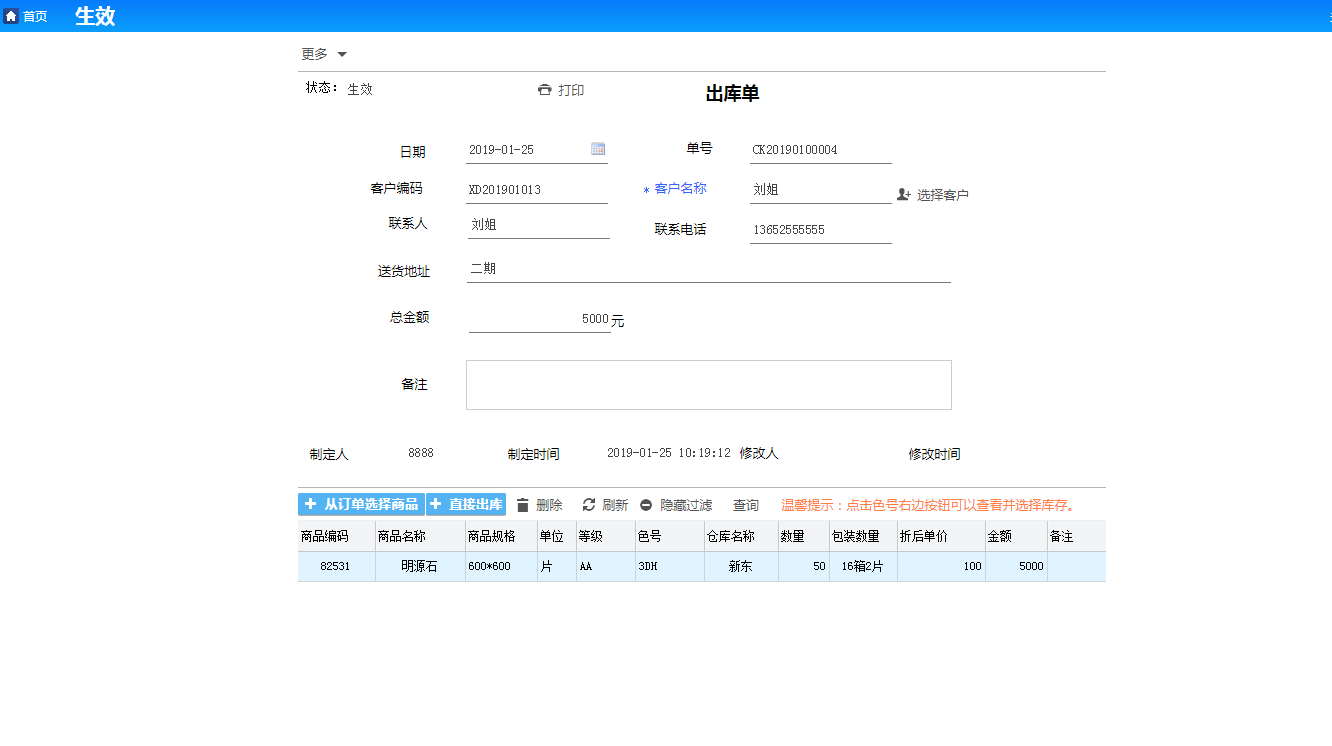Click the 片 unit cell
1332x746 pixels.
pyautogui.click(x=557, y=566)
